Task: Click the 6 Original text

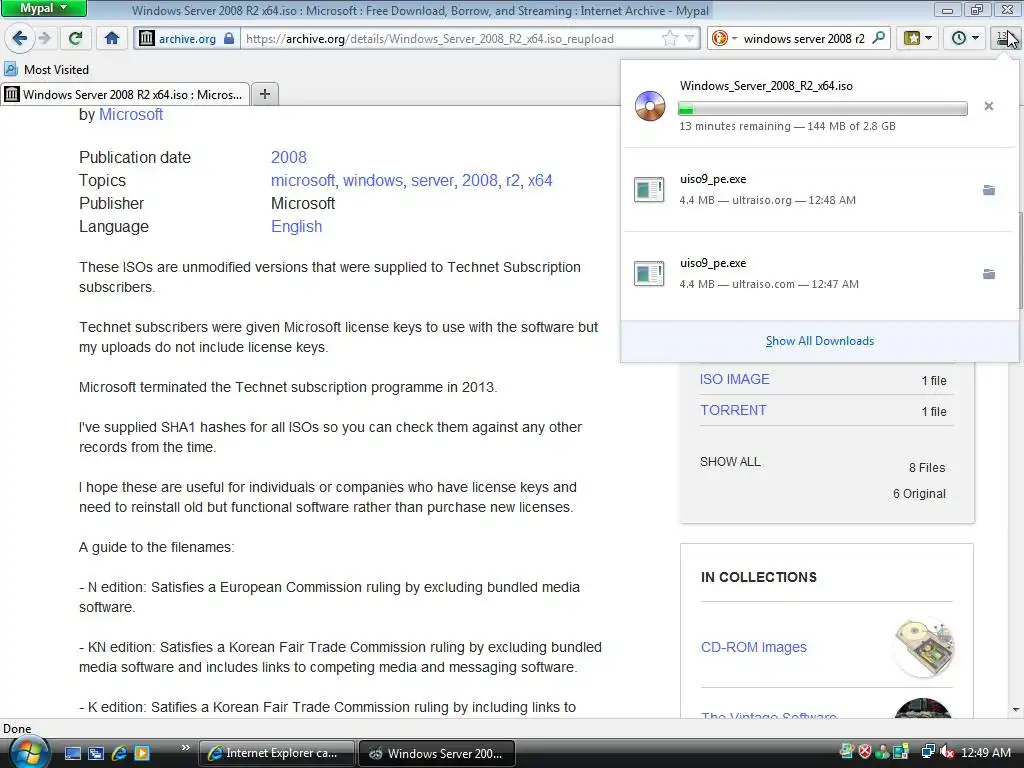Action: point(919,494)
